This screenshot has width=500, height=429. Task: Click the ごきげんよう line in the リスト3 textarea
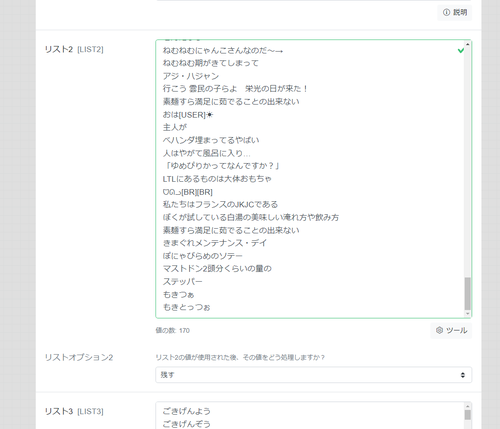186,411
